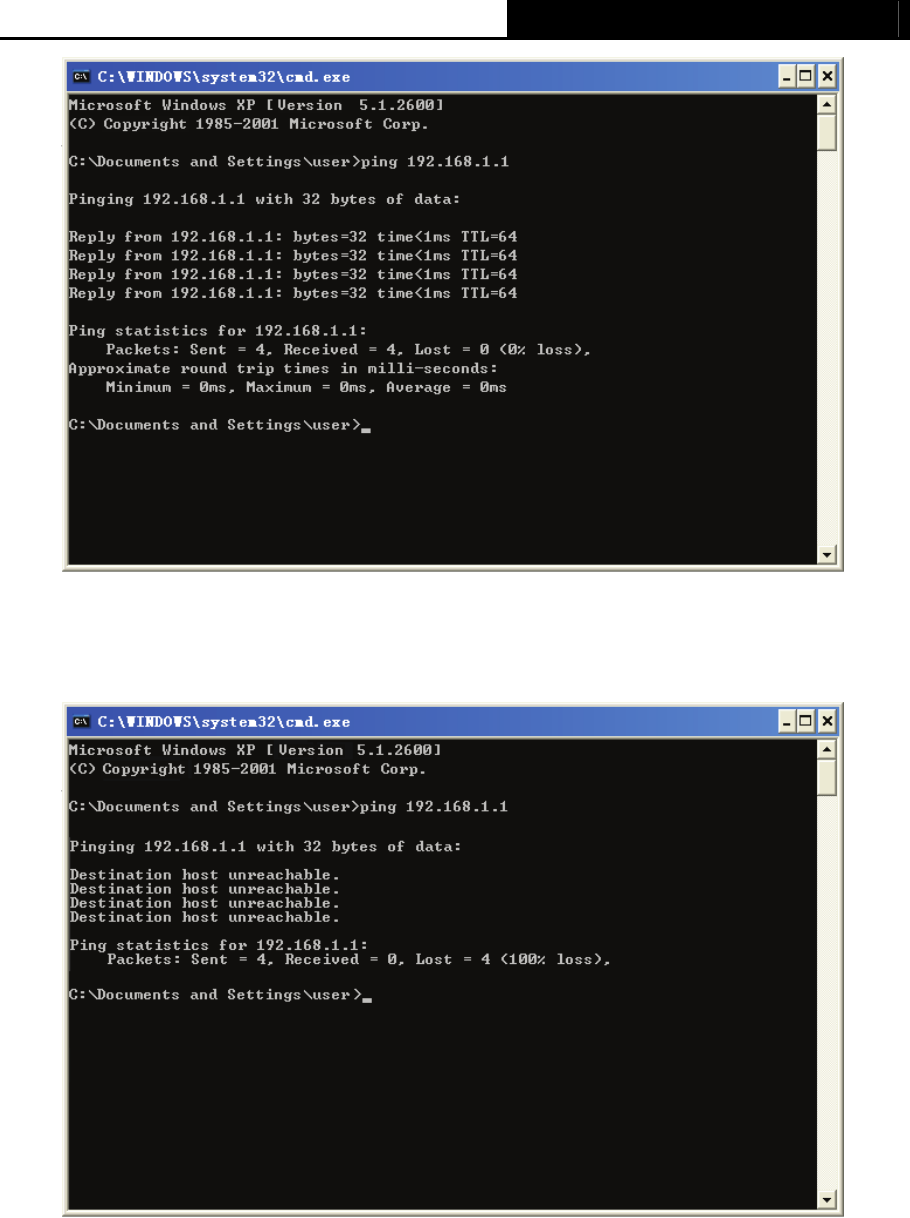This screenshot has height=1218, width=910.
Task: Click the scroll-up arrow in the host unreachable window
Action: [827, 748]
